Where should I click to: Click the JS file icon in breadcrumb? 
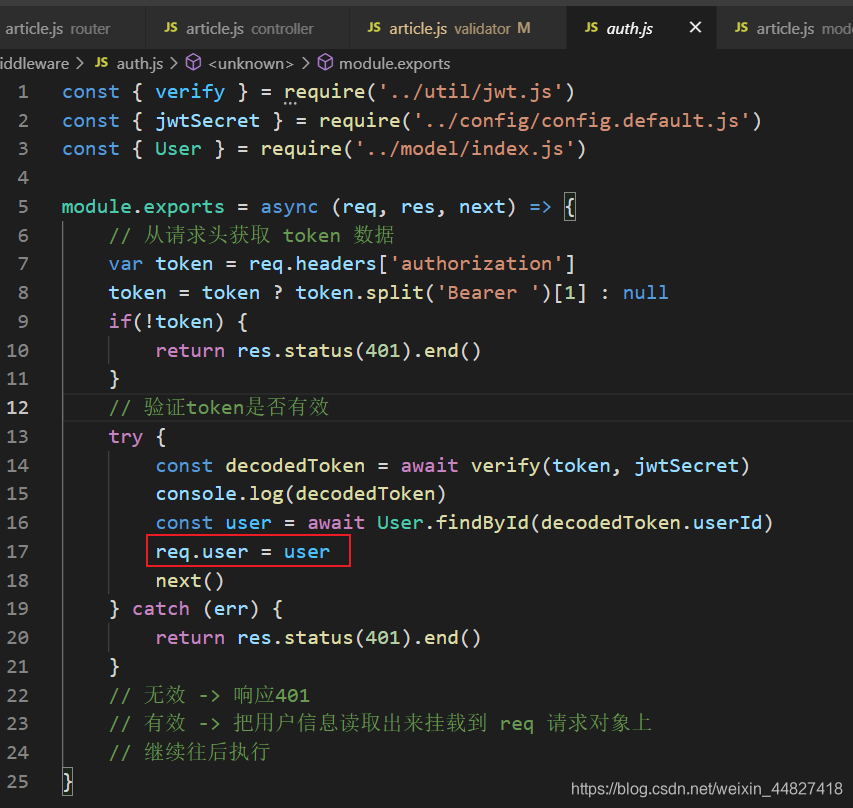102,63
